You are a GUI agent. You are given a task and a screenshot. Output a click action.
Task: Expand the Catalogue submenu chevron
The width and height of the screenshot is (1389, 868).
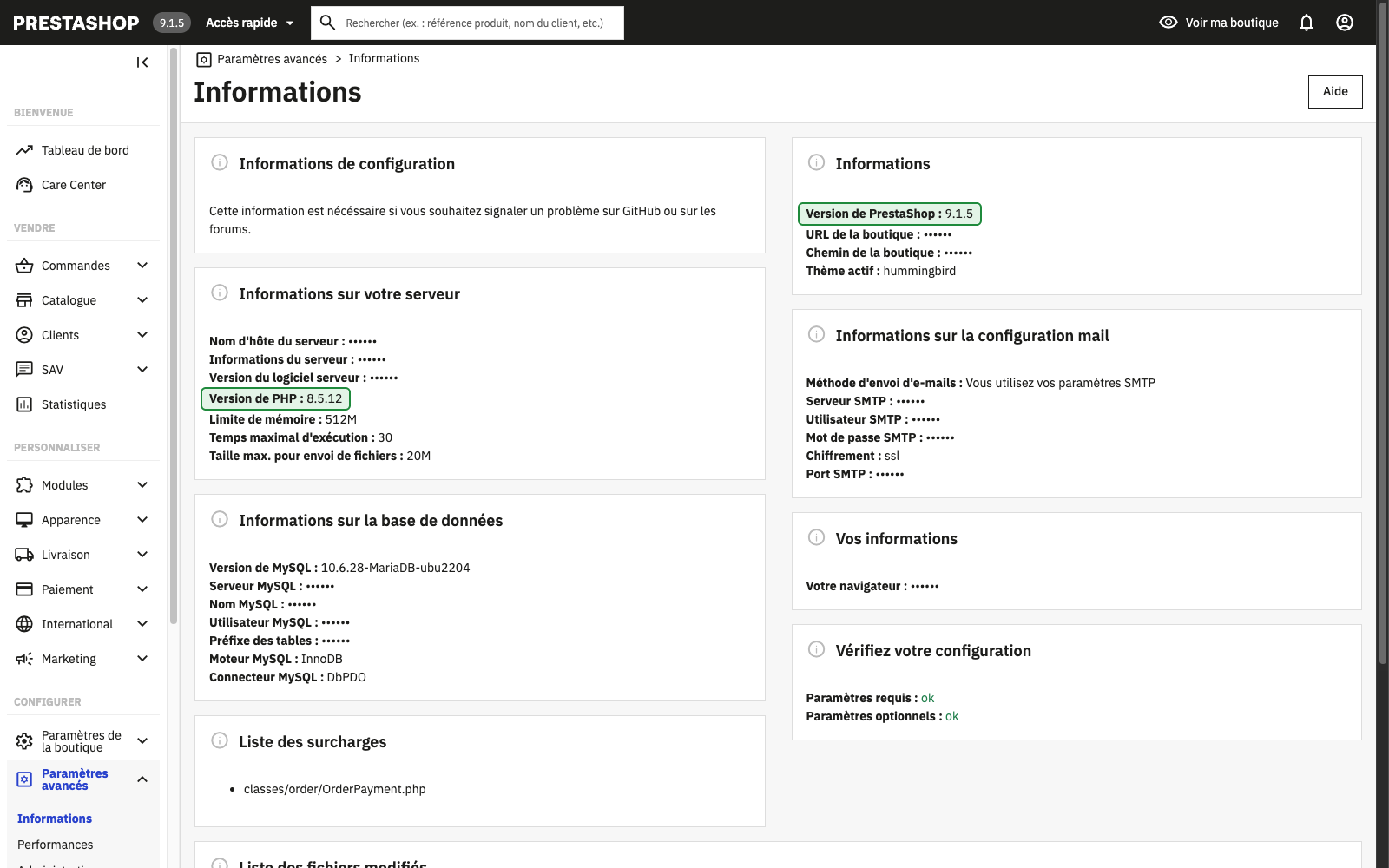click(142, 300)
